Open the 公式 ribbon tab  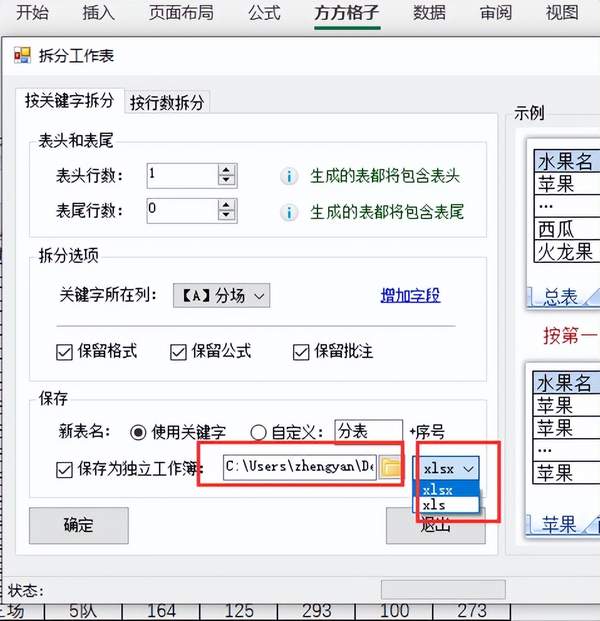pos(264,13)
